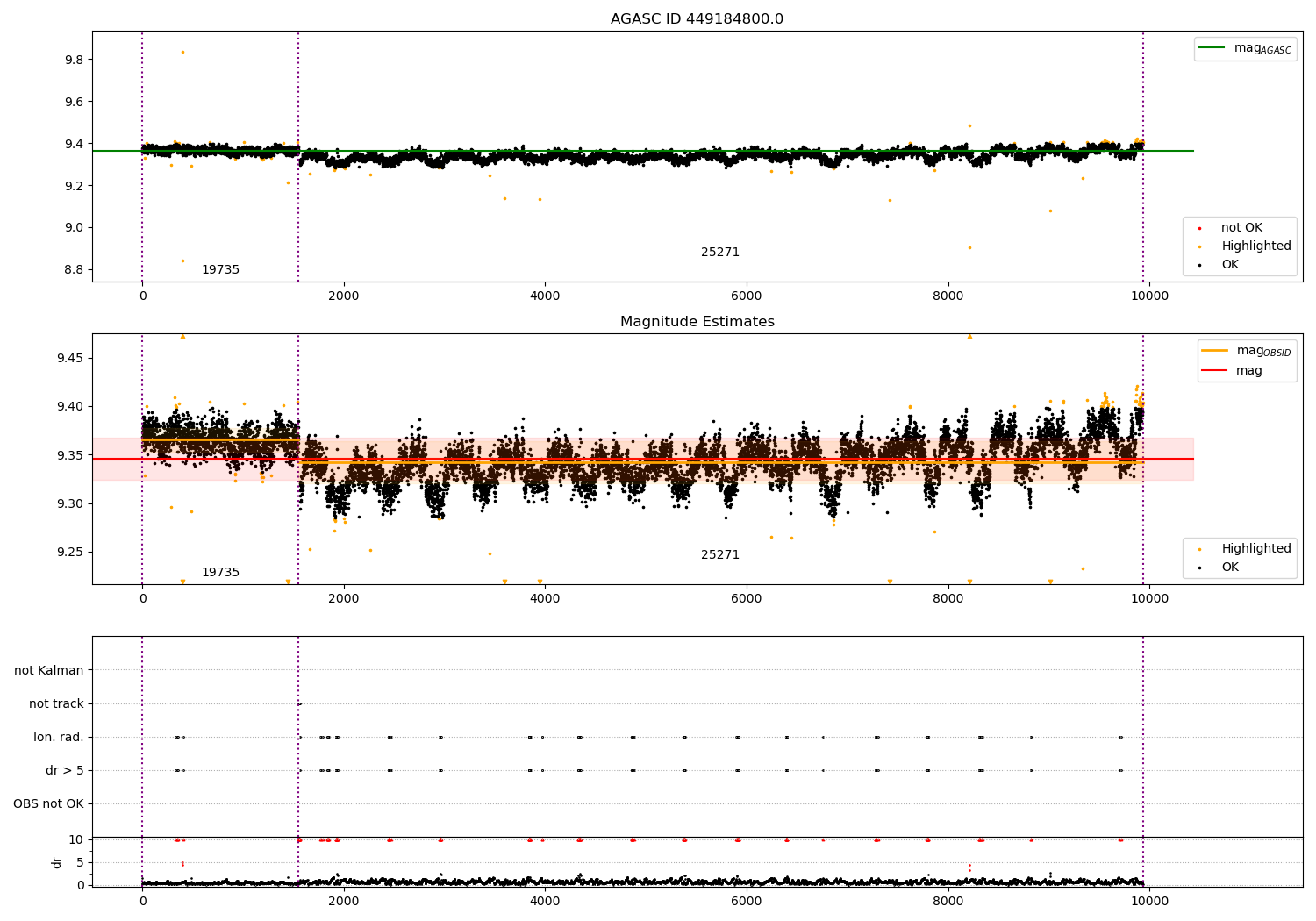This screenshot has width=1316, height=921.
Task: Click the 25271 OBSID label in top plot
Action: pyautogui.click(x=719, y=253)
